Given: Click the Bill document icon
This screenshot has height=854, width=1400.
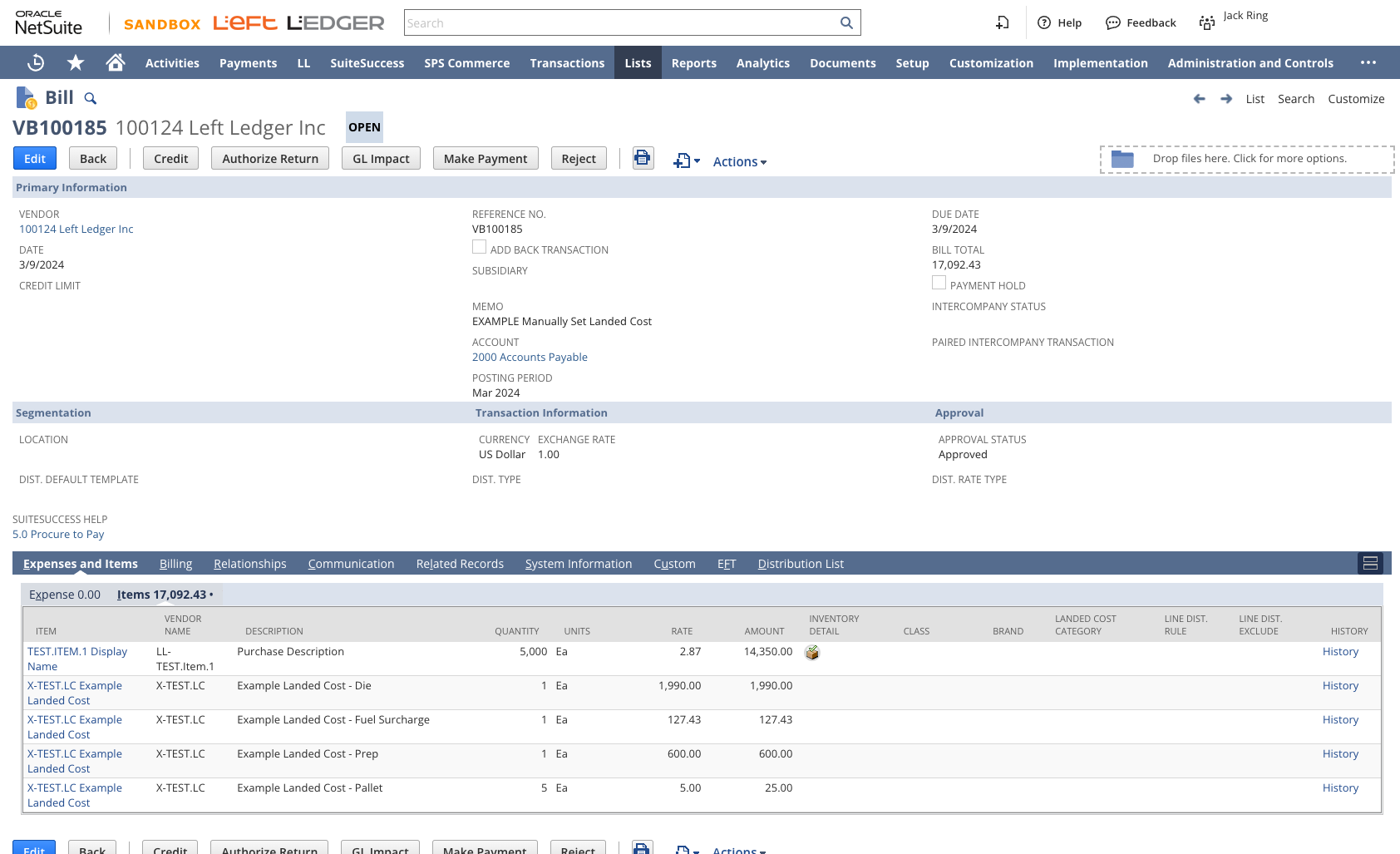Looking at the screenshot, I should tap(27, 98).
